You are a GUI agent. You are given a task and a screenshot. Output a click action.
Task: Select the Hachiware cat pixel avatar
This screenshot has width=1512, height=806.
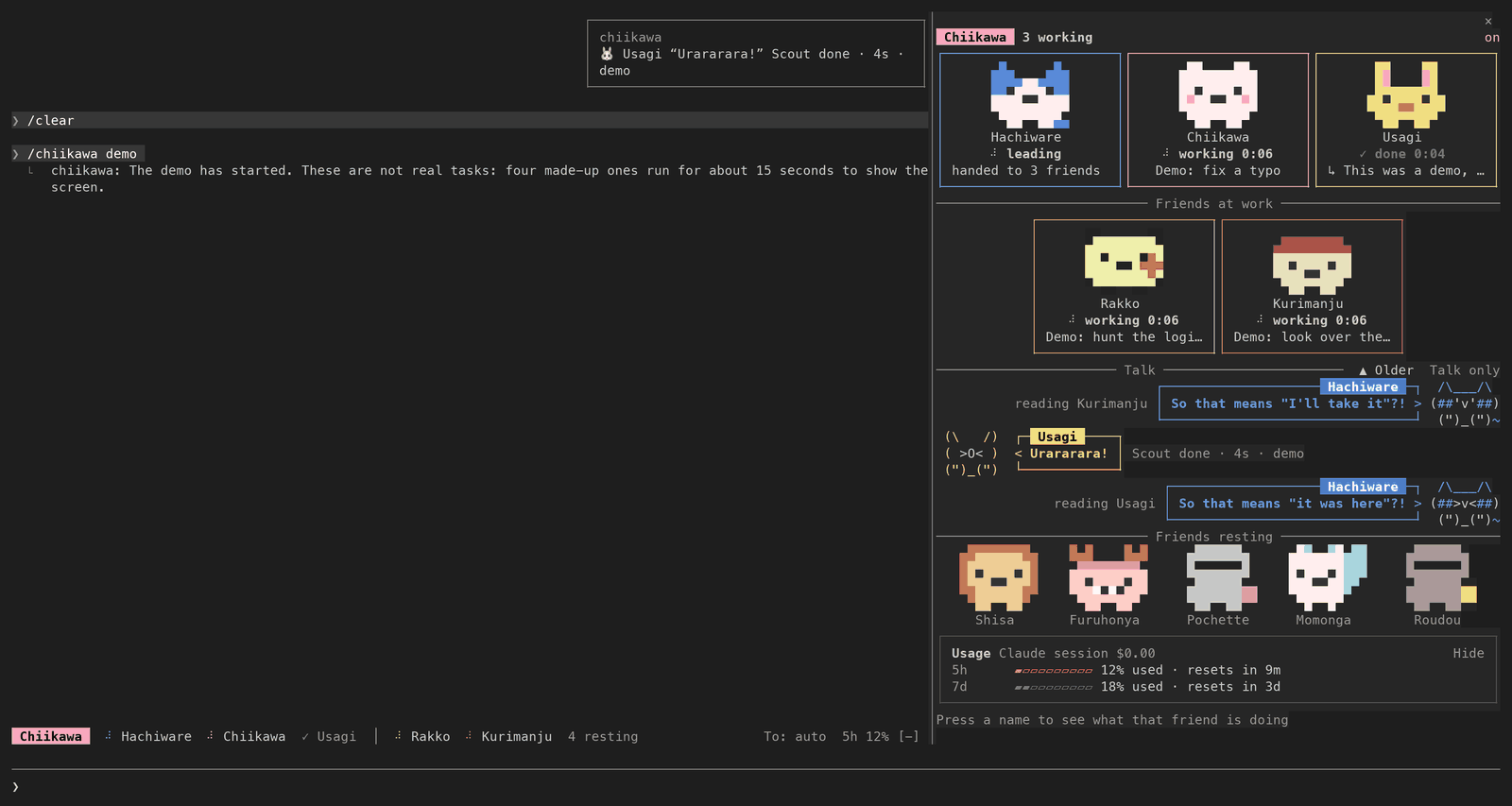tap(1030, 94)
